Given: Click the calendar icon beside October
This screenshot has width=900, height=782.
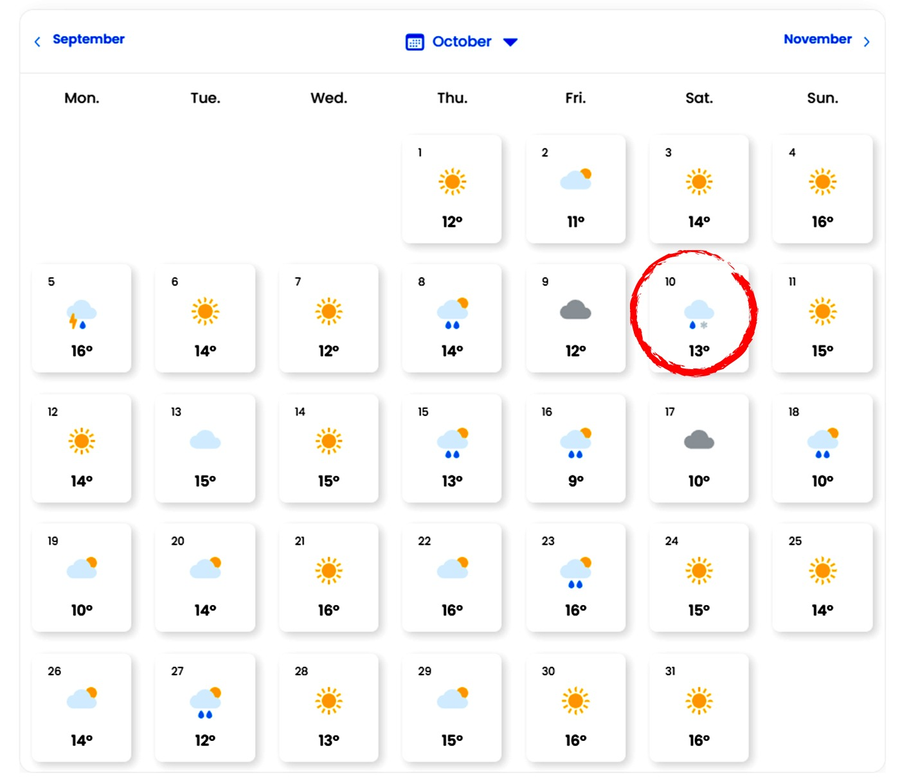Looking at the screenshot, I should pos(414,42).
